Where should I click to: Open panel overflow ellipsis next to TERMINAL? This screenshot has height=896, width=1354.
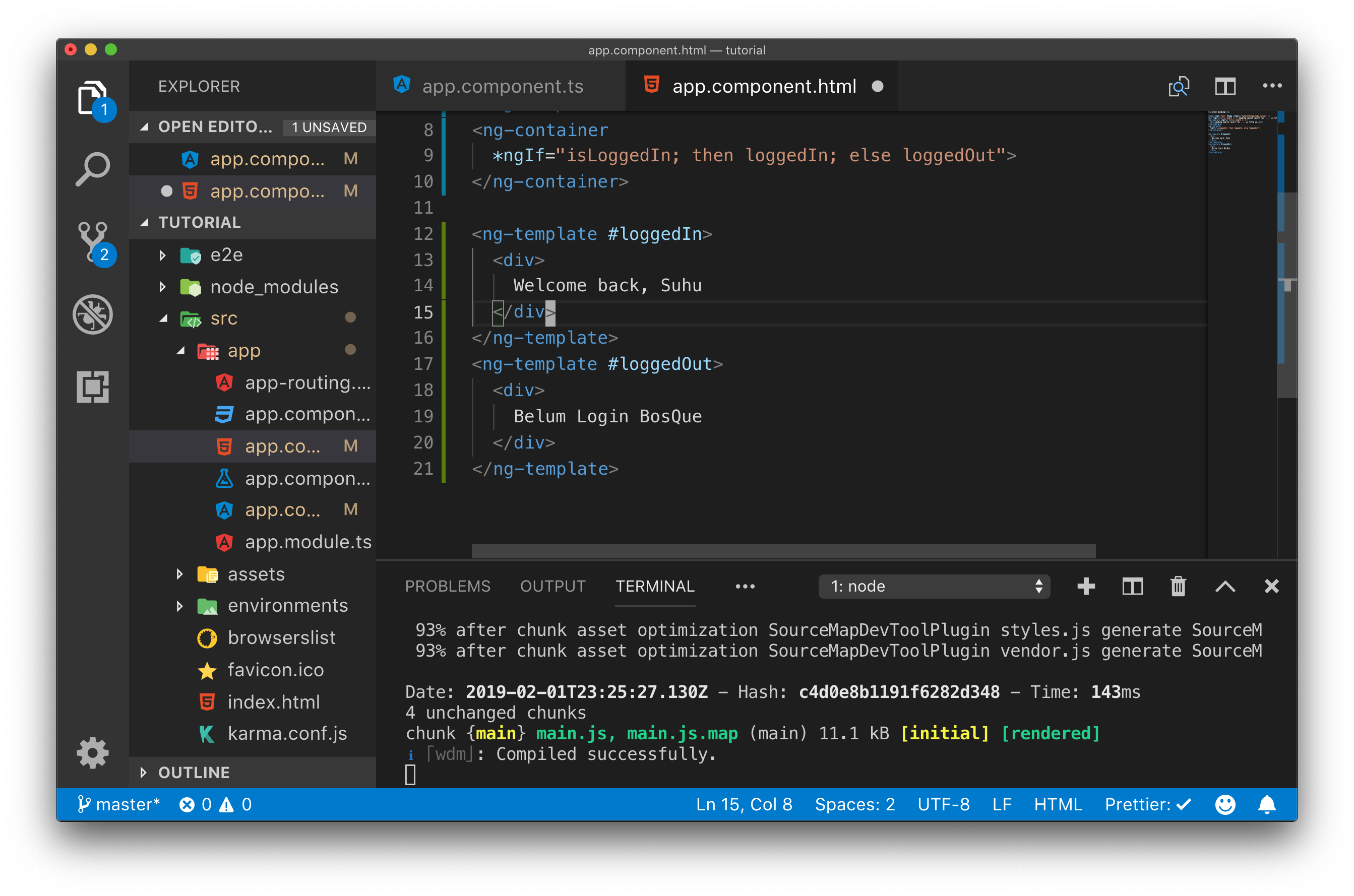(x=745, y=586)
